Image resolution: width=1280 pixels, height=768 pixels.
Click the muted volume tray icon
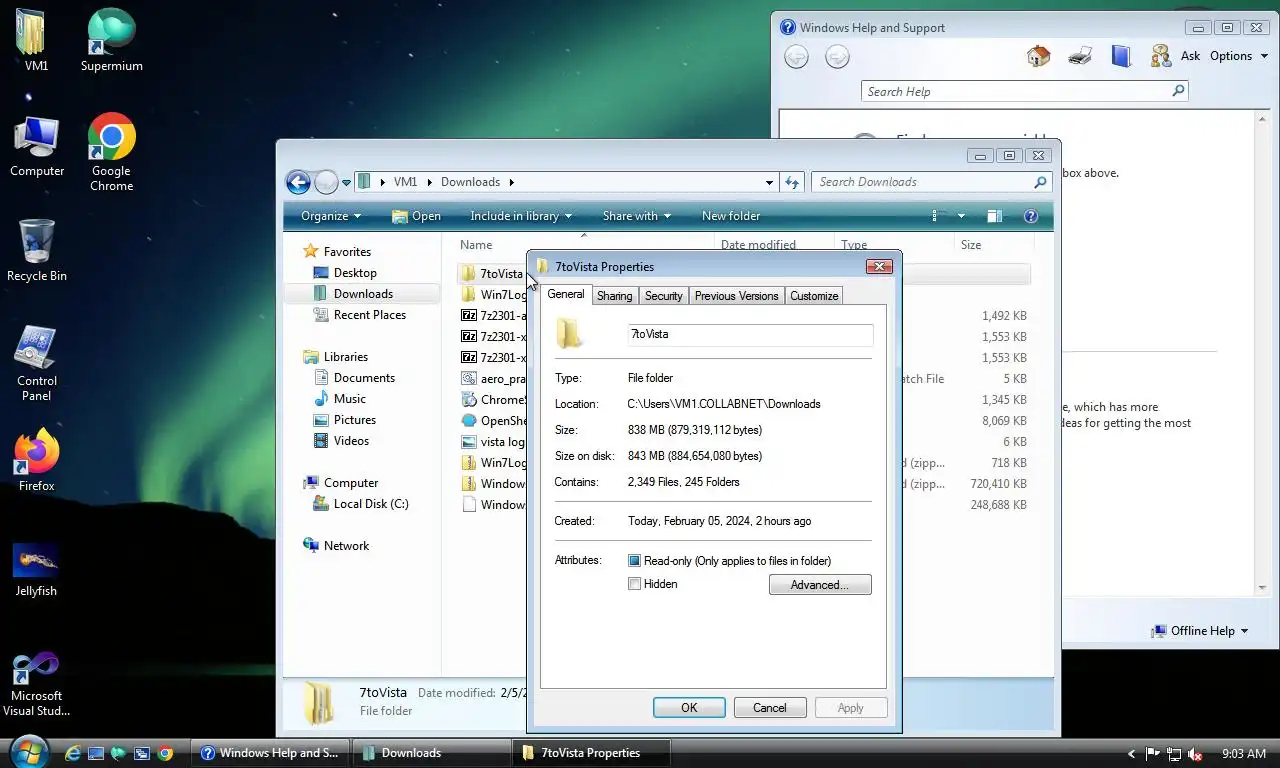click(1195, 753)
